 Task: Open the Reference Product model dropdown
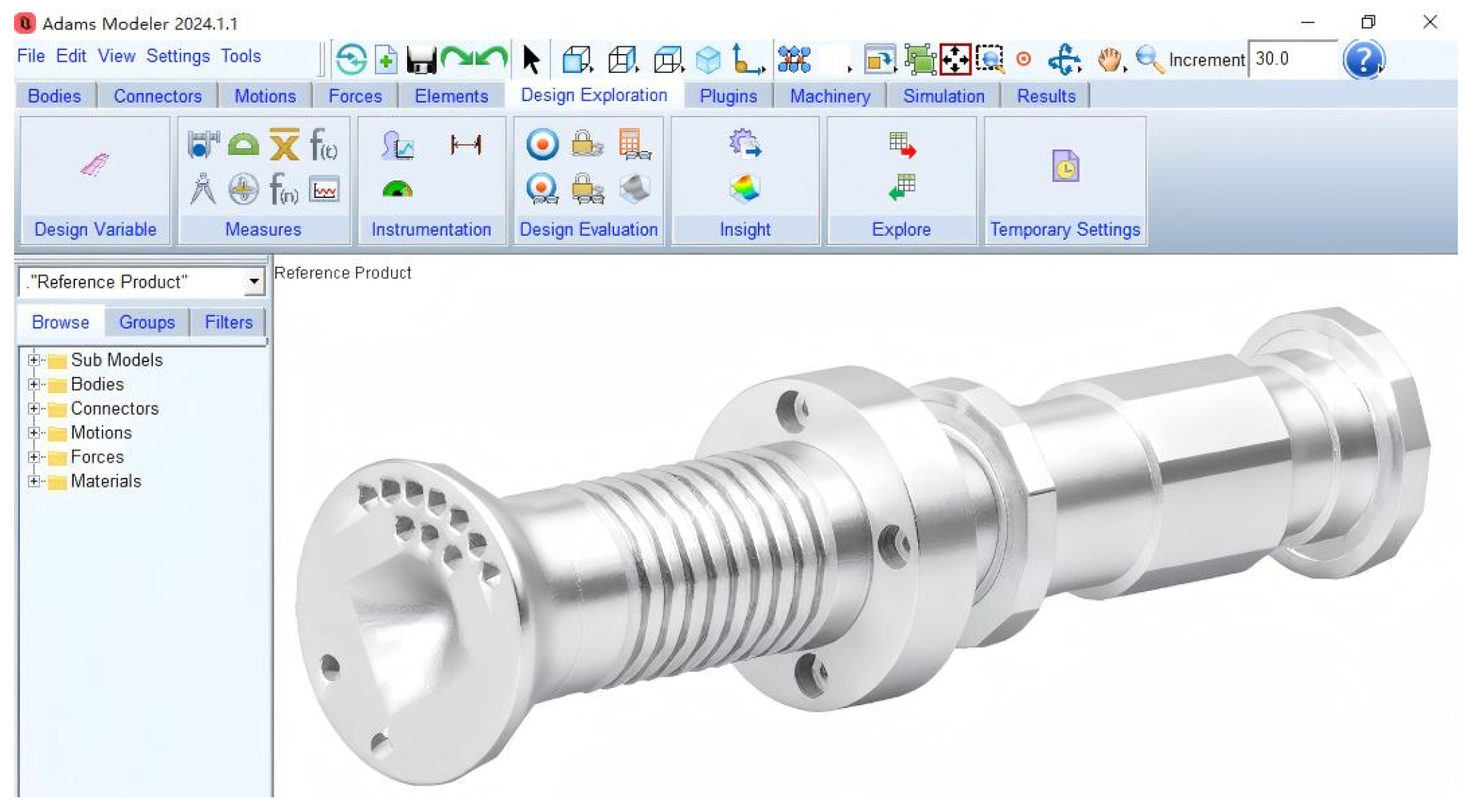click(x=253, y=282)
